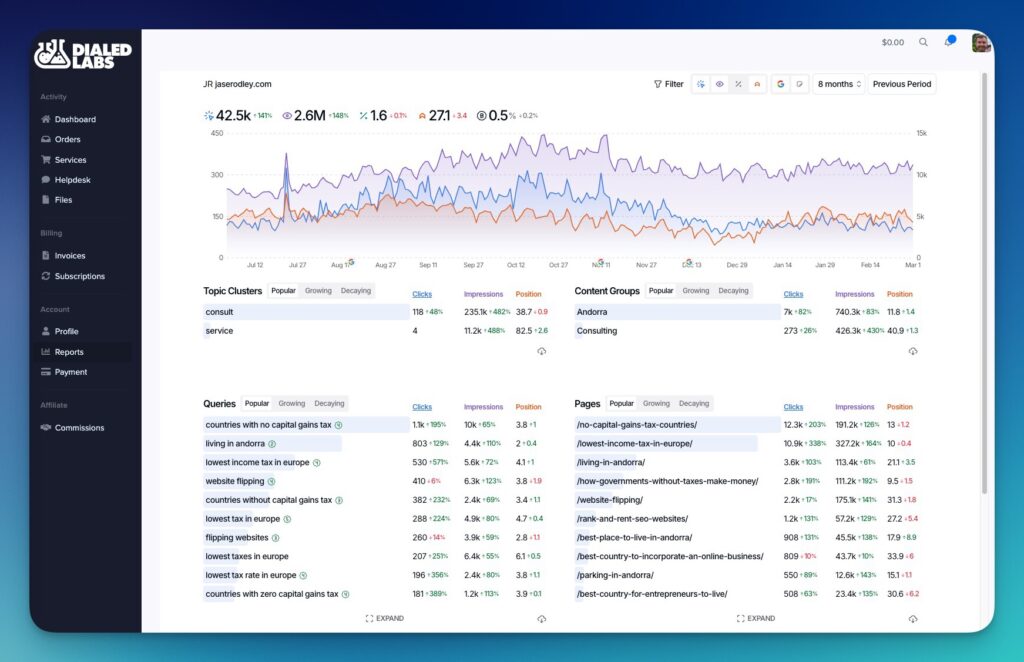Click the Profile person icon in sidebar
Screen dimensions: 1024x662
click(46, 332)
